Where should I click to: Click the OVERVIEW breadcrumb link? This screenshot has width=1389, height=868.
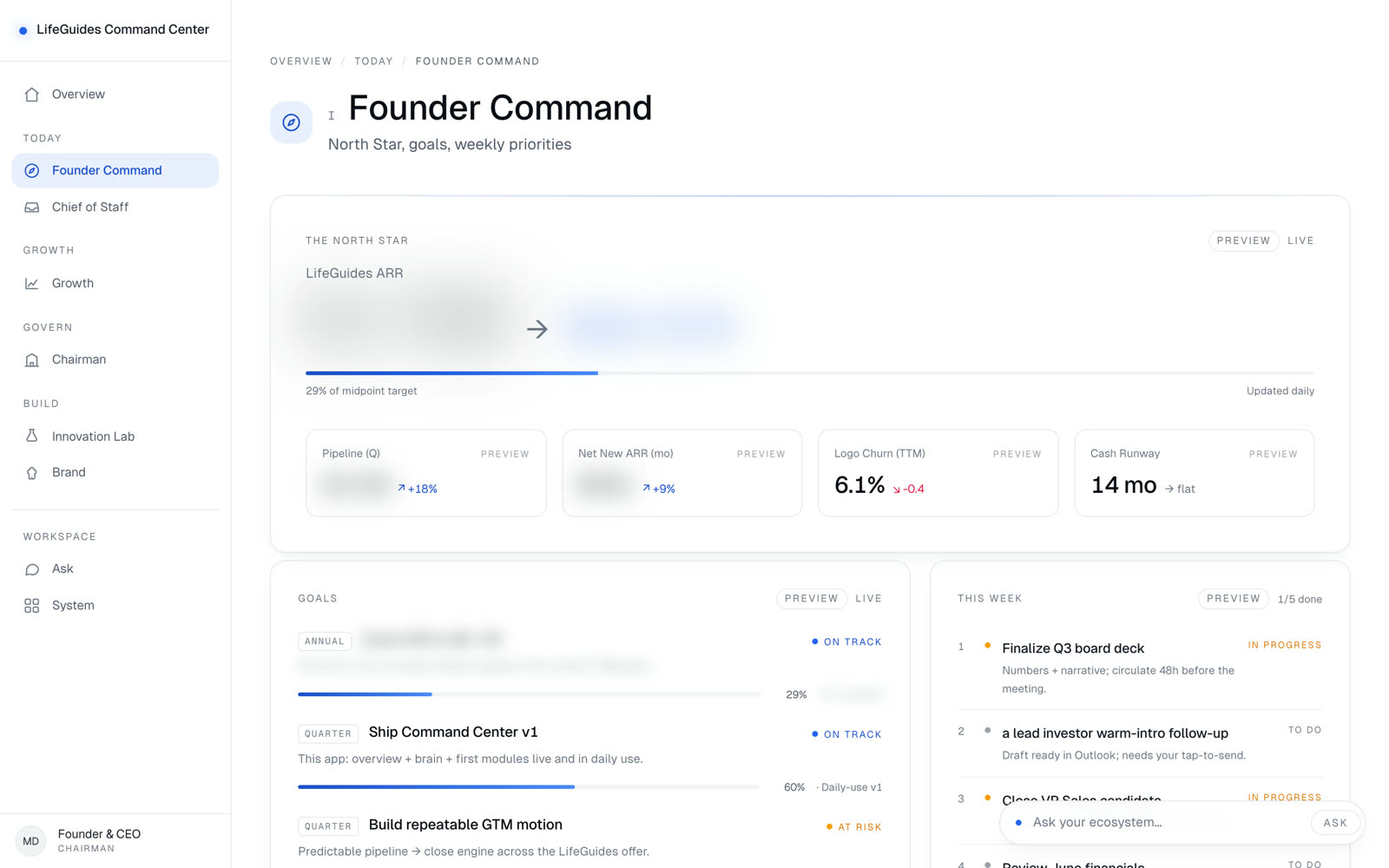pos(301,62)
